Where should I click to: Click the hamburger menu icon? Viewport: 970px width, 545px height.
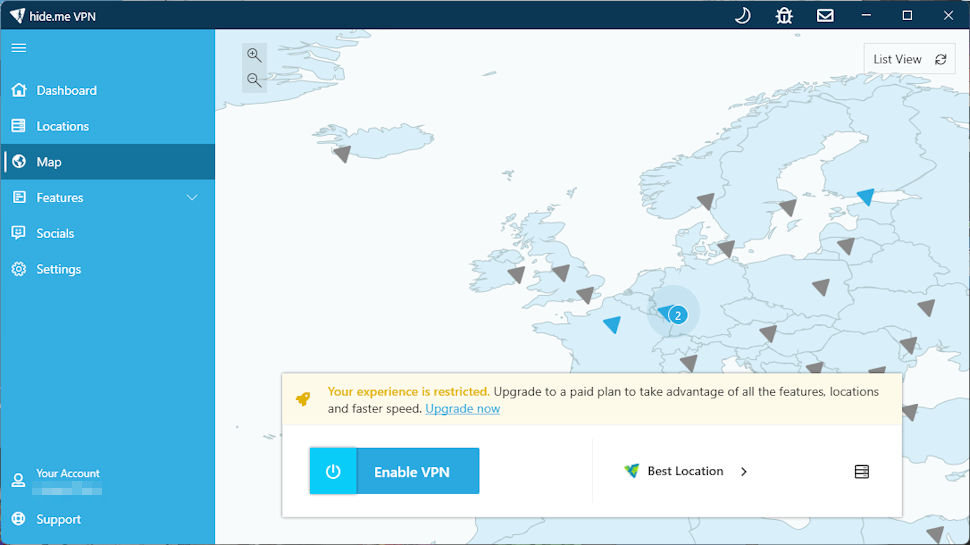point(19,48)
